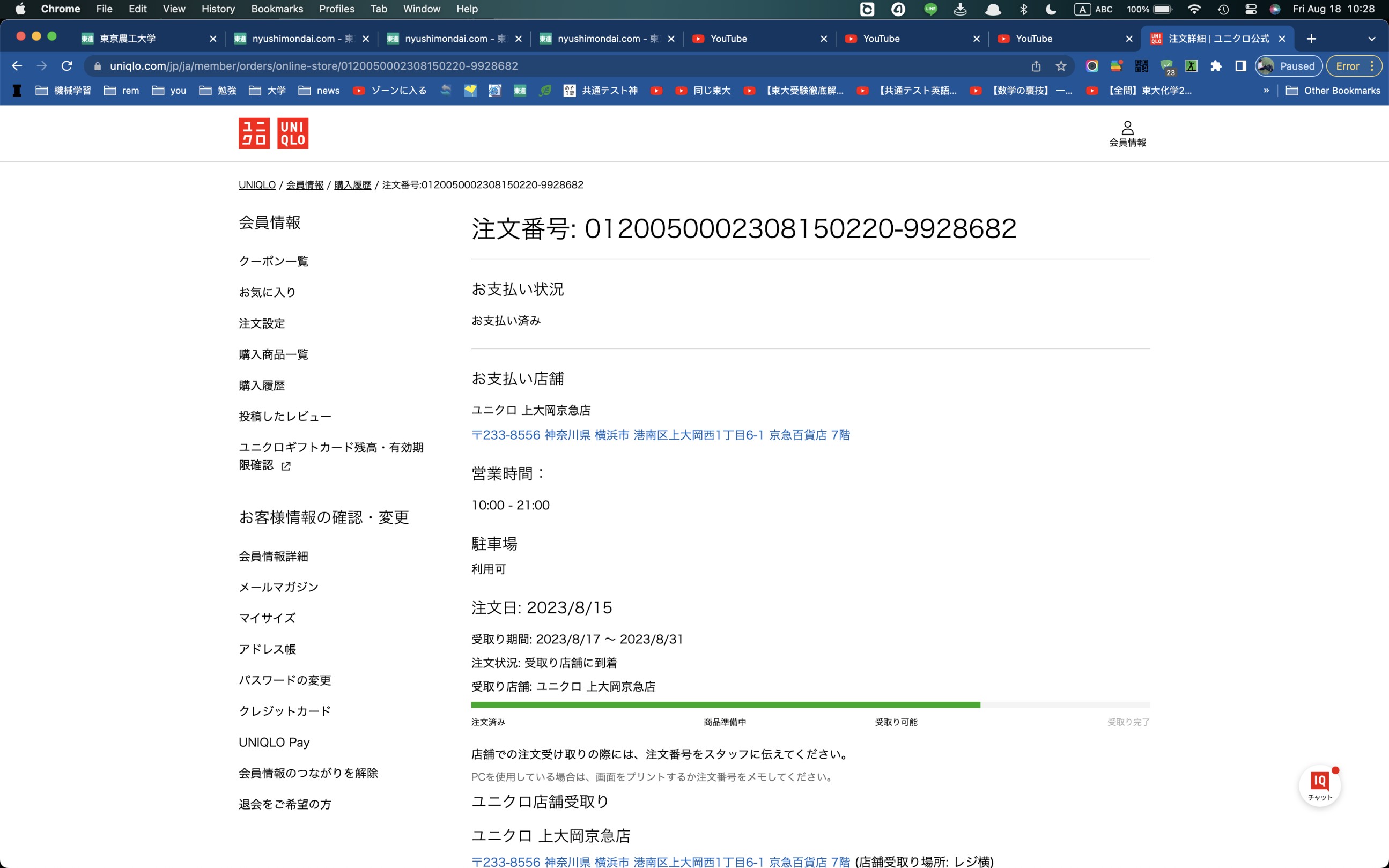Open the 会員情報 account icon in header
The width and height of the screenshot is (1389, 868).
click(1127, 133)
